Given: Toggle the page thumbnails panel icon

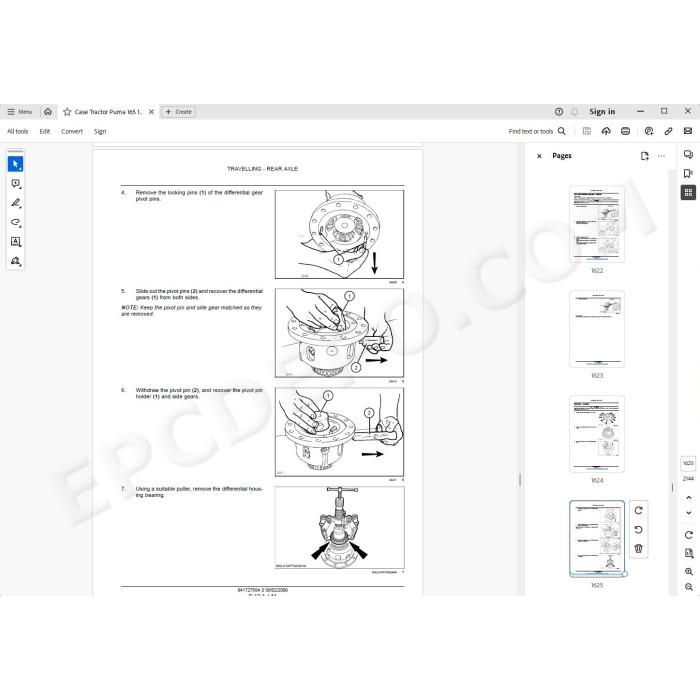Looking at the screenshot, I should pyautogui.click(x=688, y=192).
